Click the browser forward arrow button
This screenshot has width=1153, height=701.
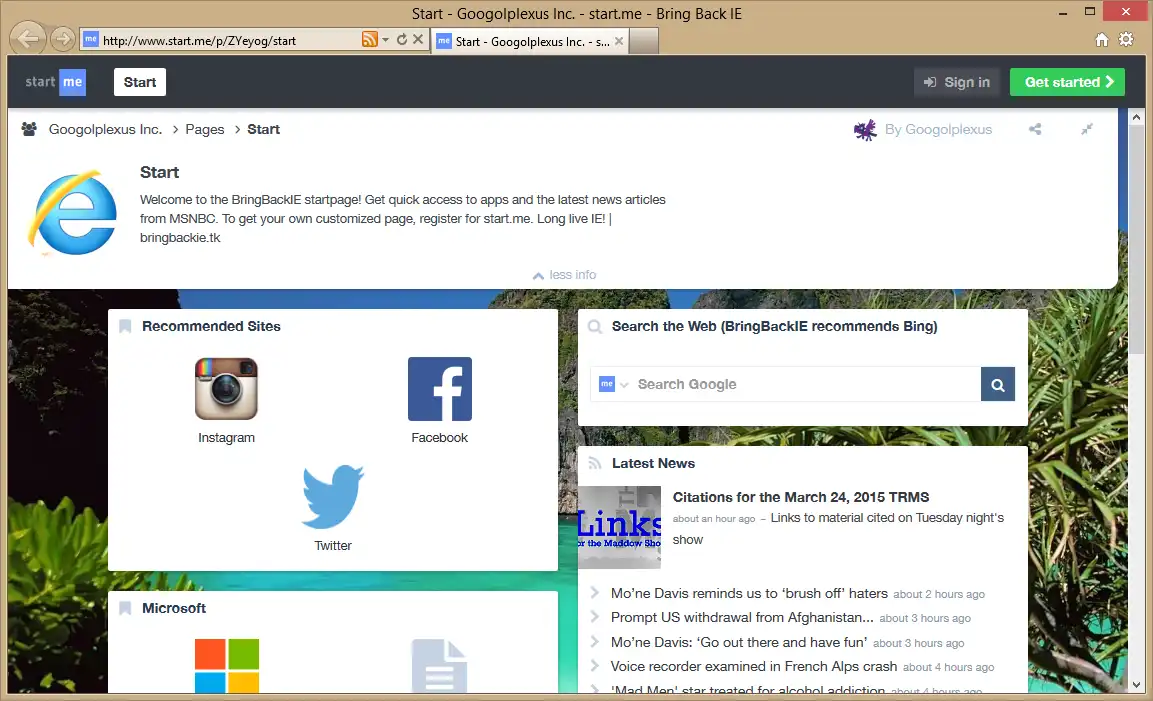63,38
